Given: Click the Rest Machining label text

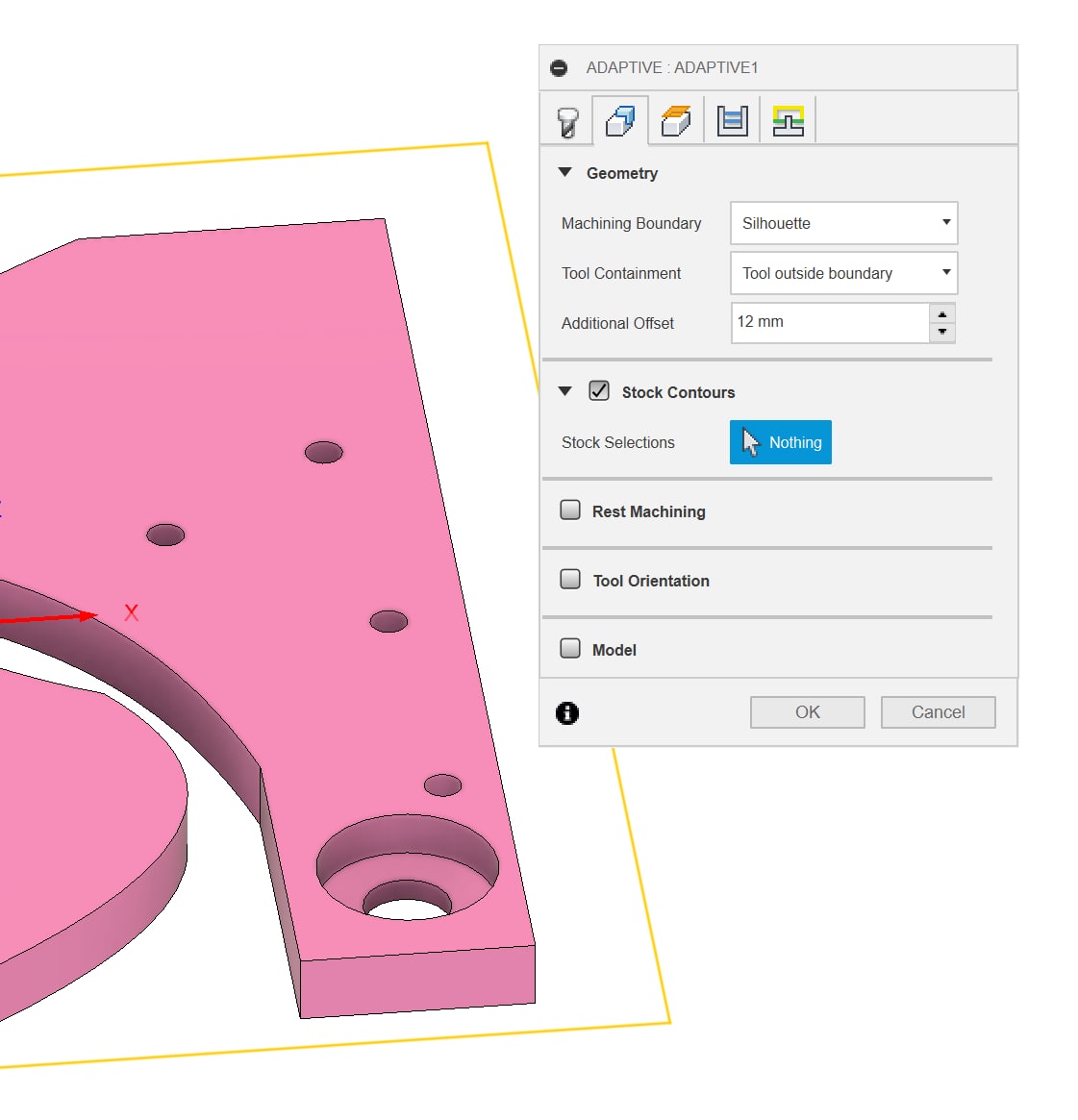Looking at the screenshot, I should [649, 512].
